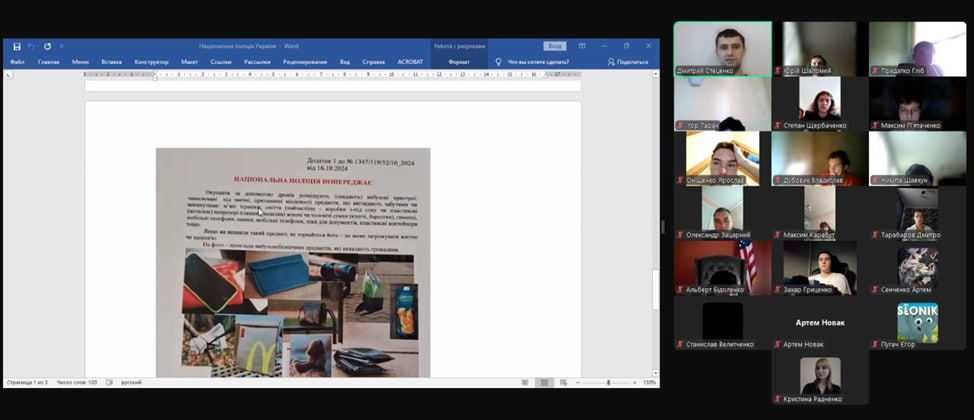Click Альберт Бідоленко's video tile

[723, 268]
